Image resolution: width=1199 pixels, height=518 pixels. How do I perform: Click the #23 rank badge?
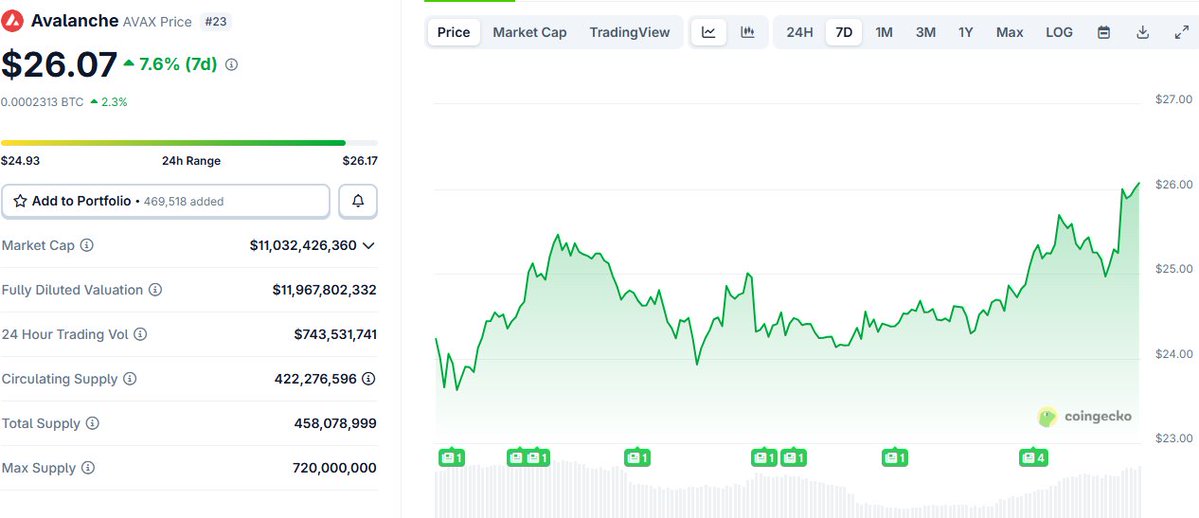pos(216,21)
